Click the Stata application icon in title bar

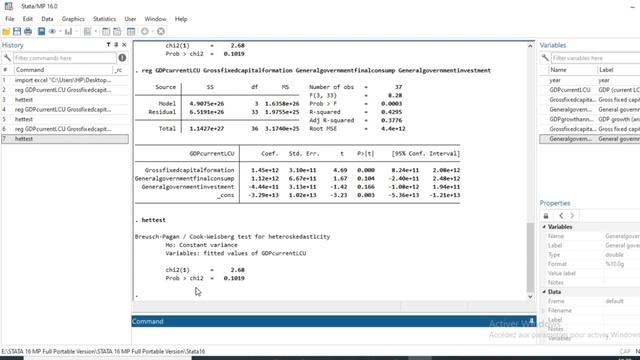[x=9, y=6]
